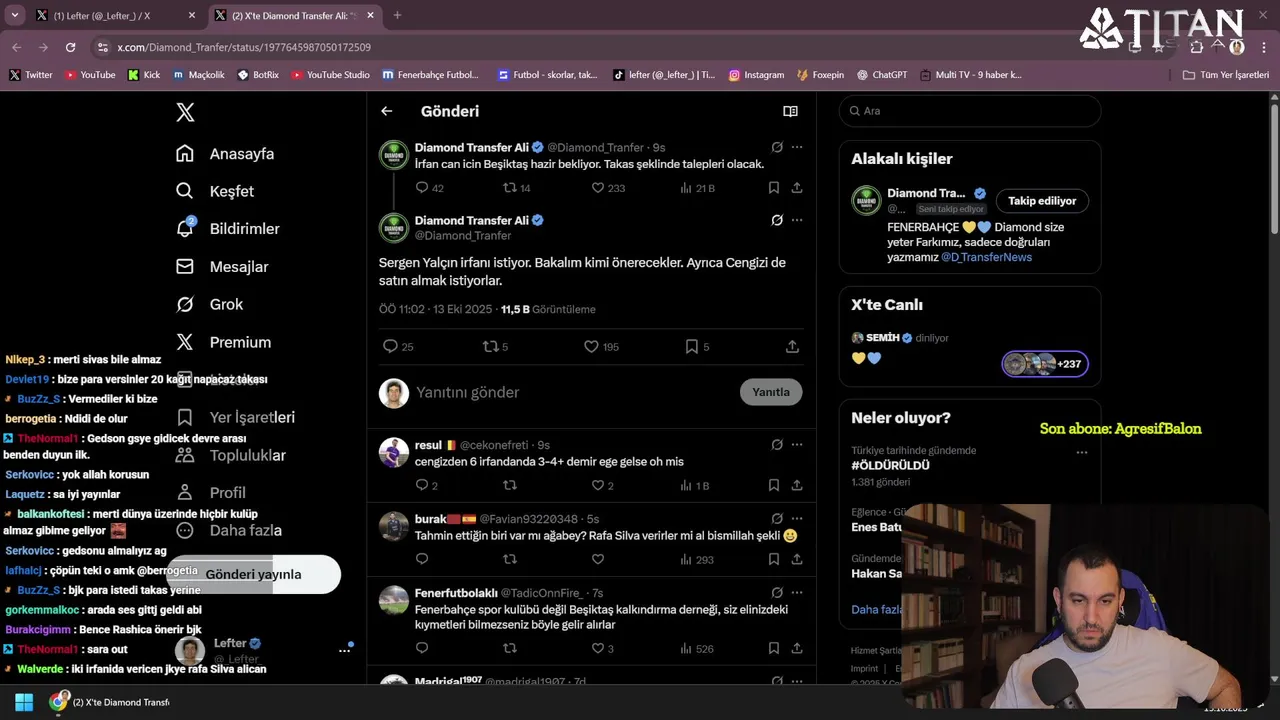1280x720 pixels.
Task: Open the tab search dropdown arrow
Action: point(14,15)
